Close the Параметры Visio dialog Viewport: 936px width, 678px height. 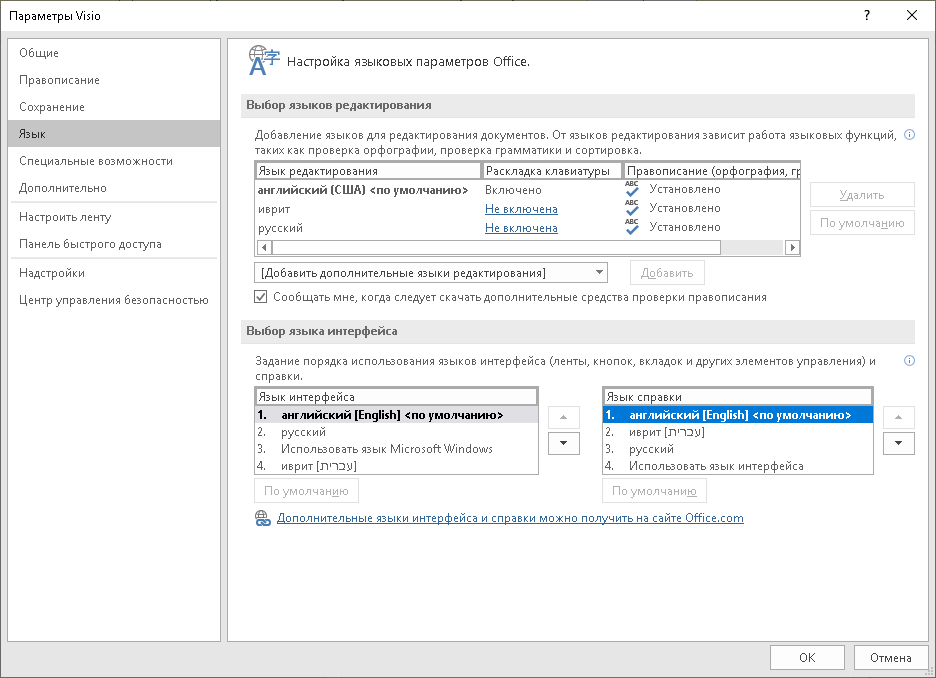tap(912, 16)
